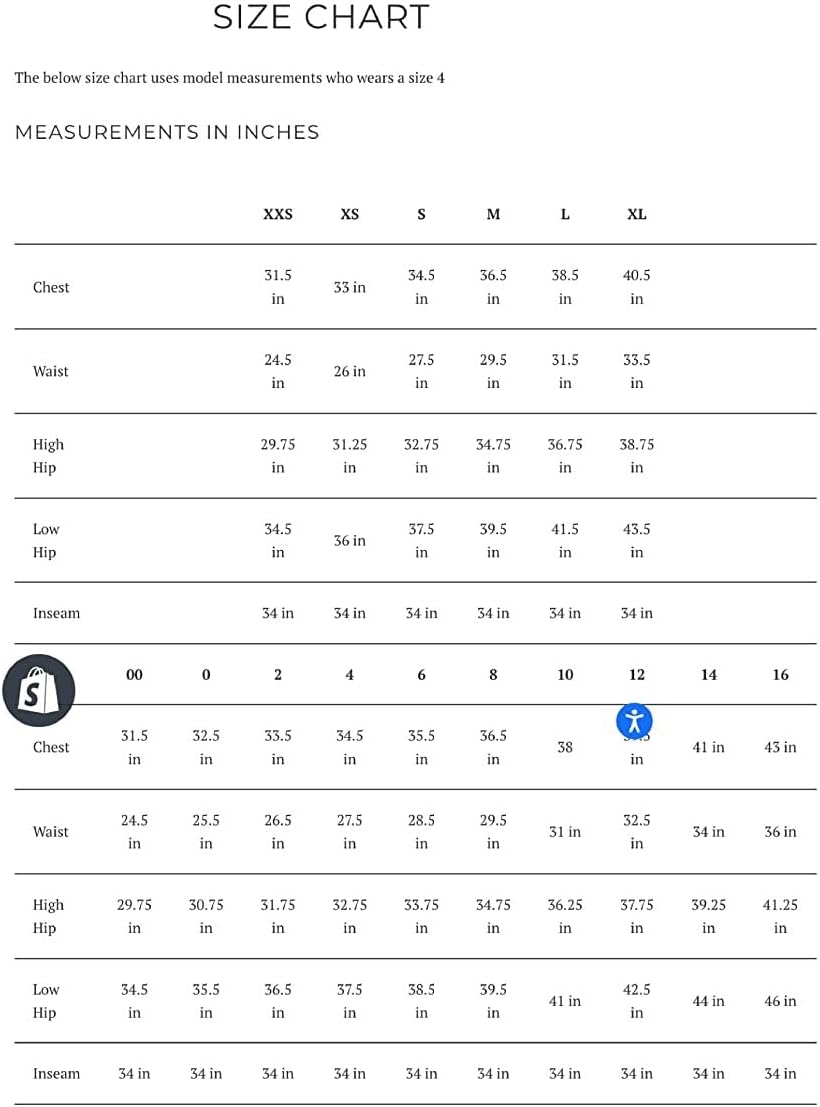Select the XS size column header
The height and width of the screenshot is (1107, 820).
coord(349,214)
